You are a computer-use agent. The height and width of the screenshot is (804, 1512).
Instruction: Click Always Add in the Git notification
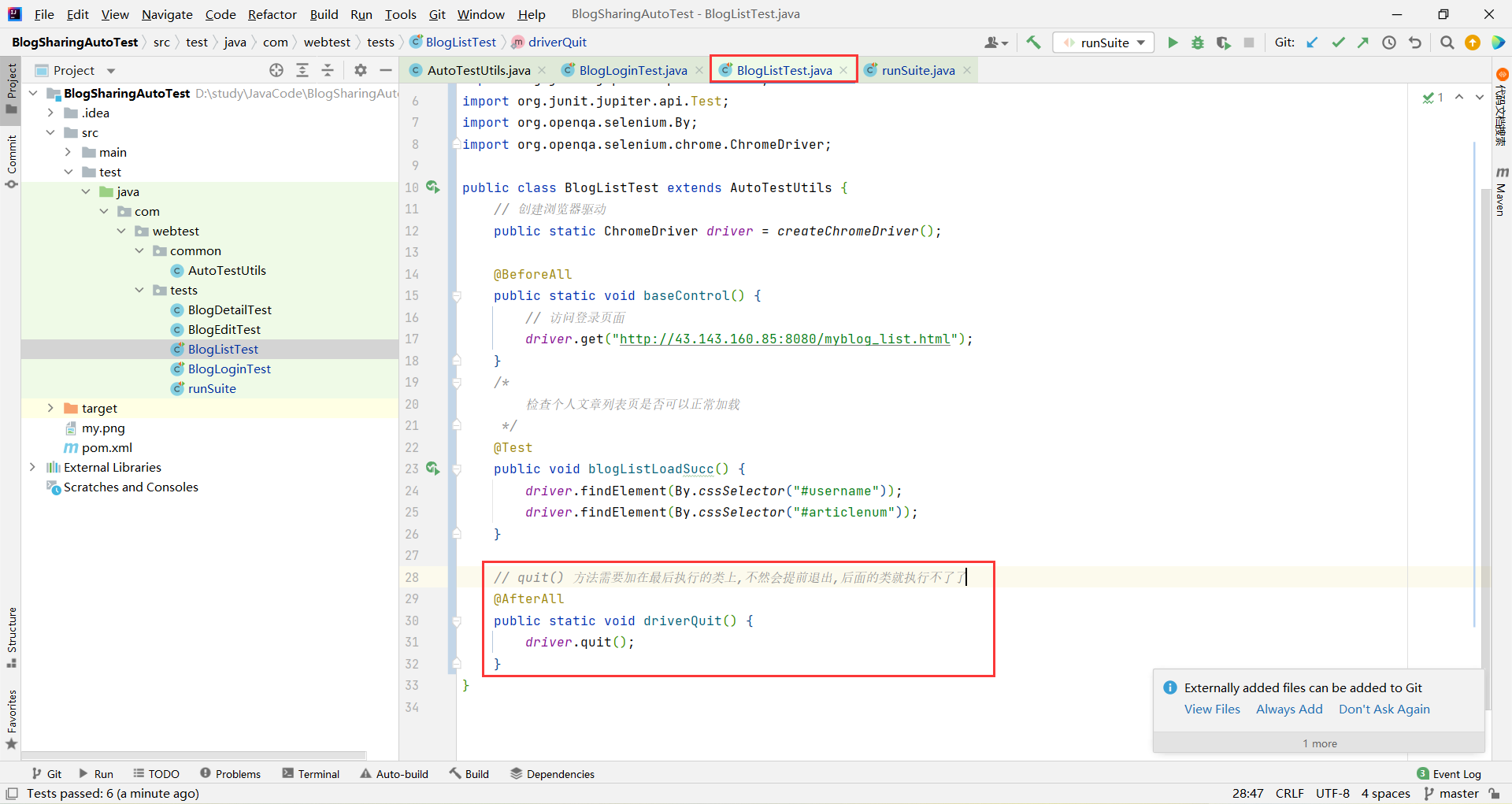[1289, 709]
